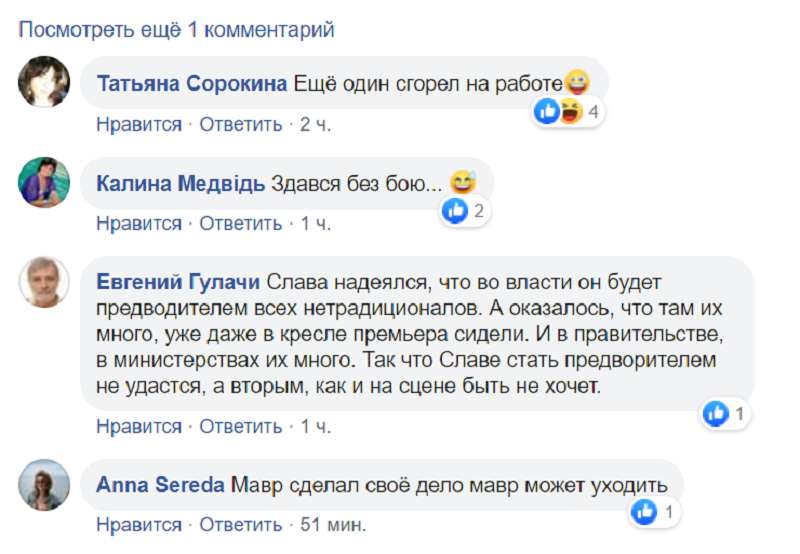Click the like reaction icon on Татьяна's comment

coord(547,111)
